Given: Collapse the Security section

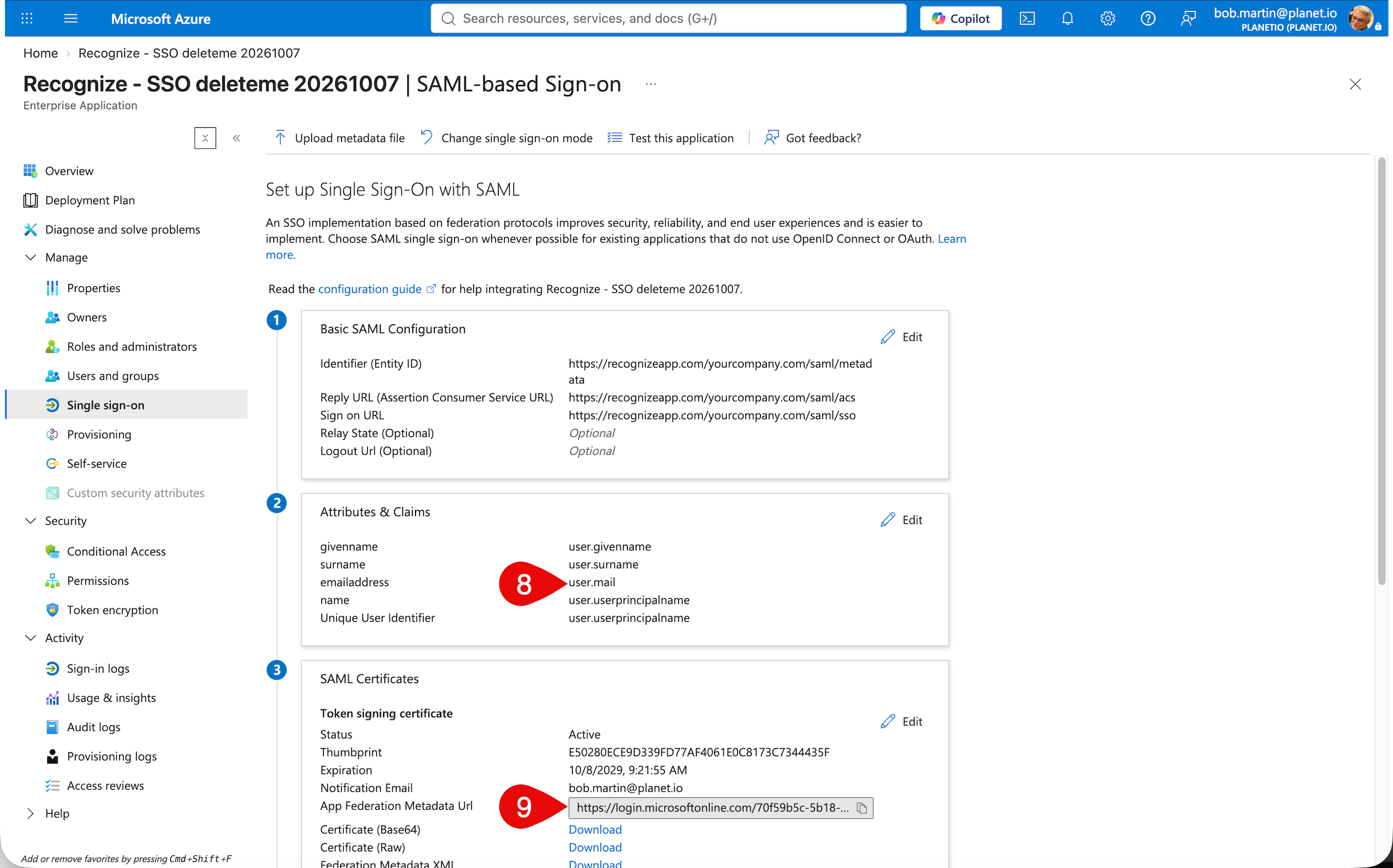Looking at the screenshot, I should pyautogui.click(x=30, y=521).
